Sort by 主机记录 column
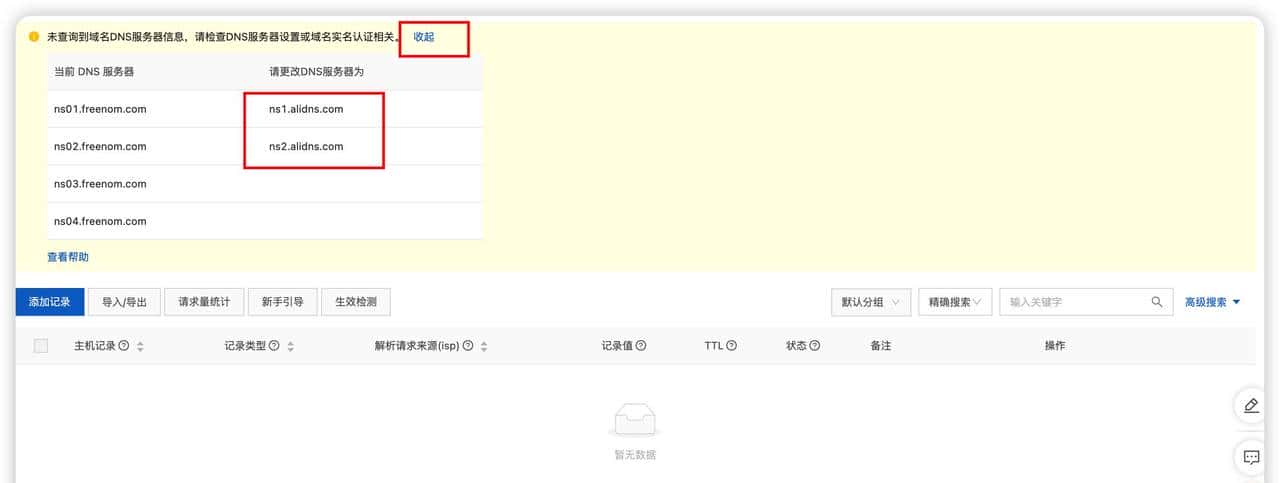 click(140, 346)
